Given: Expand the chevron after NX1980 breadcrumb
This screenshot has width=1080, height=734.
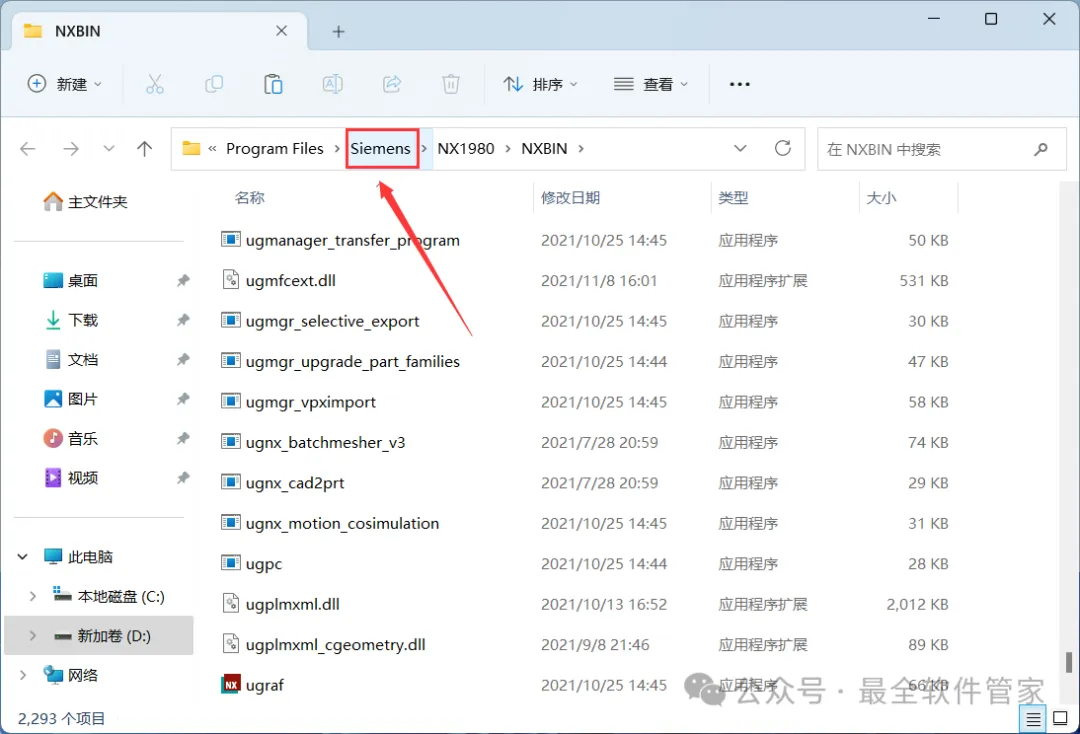Looking at the screenshot, I should point(508,149).
